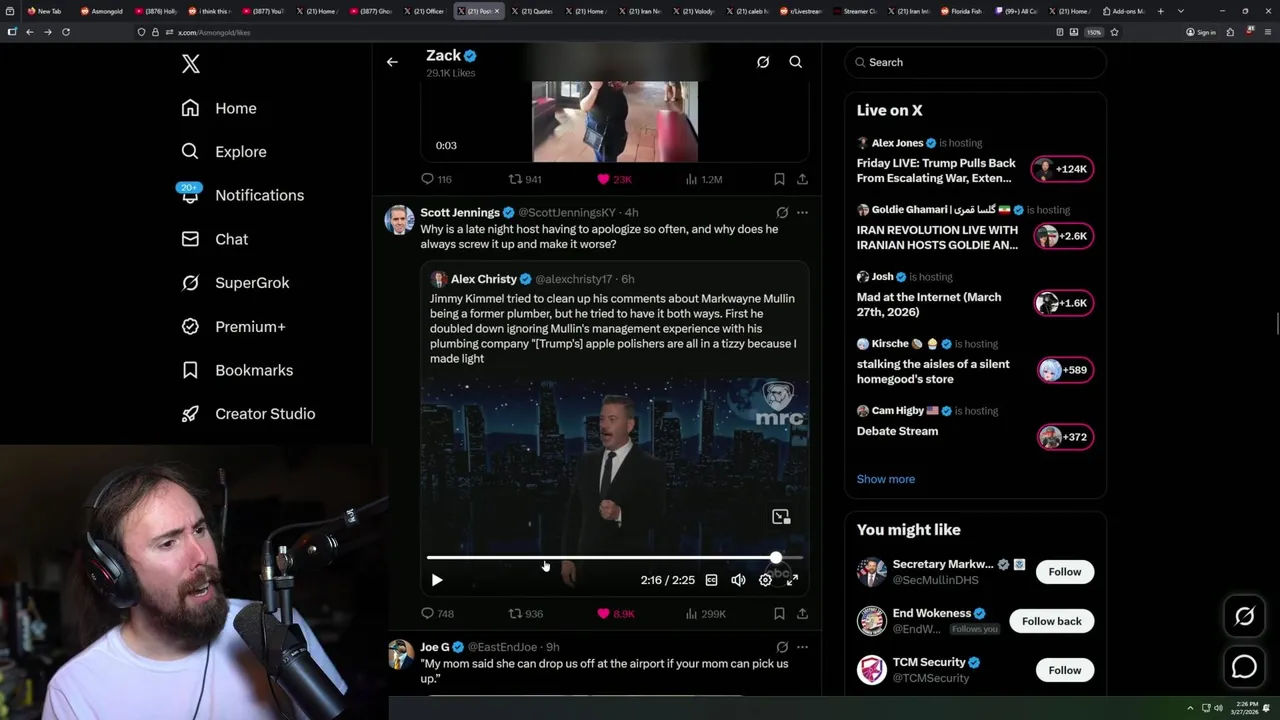
Task: Switch to the Florida Fish browser tab
Action: [x=962, y=11]
